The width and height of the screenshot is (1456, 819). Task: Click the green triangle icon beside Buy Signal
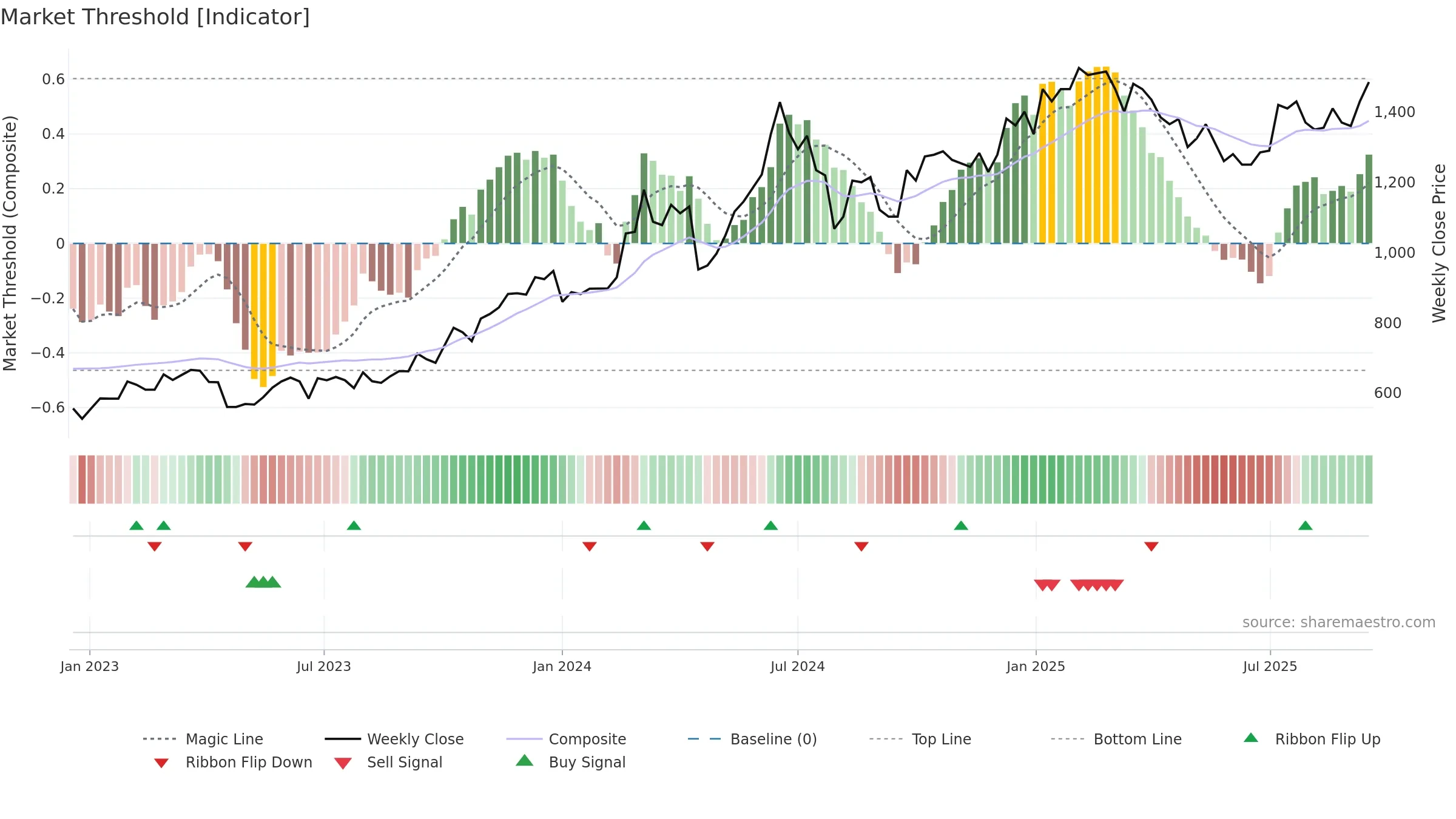(x=525, y=760)
